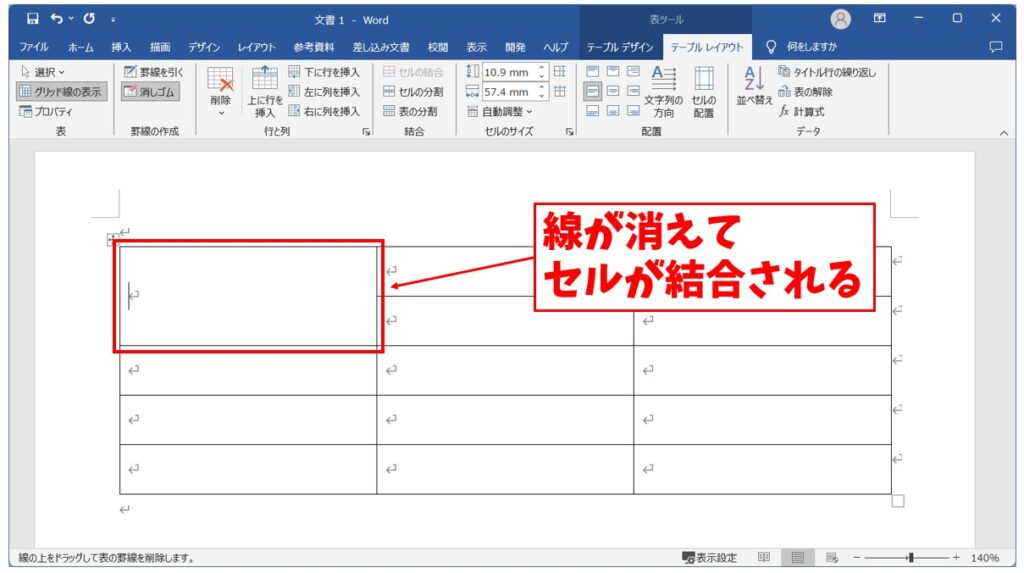1024x573 pixels.
Task: Undo the last action
Action: (57, 19)
